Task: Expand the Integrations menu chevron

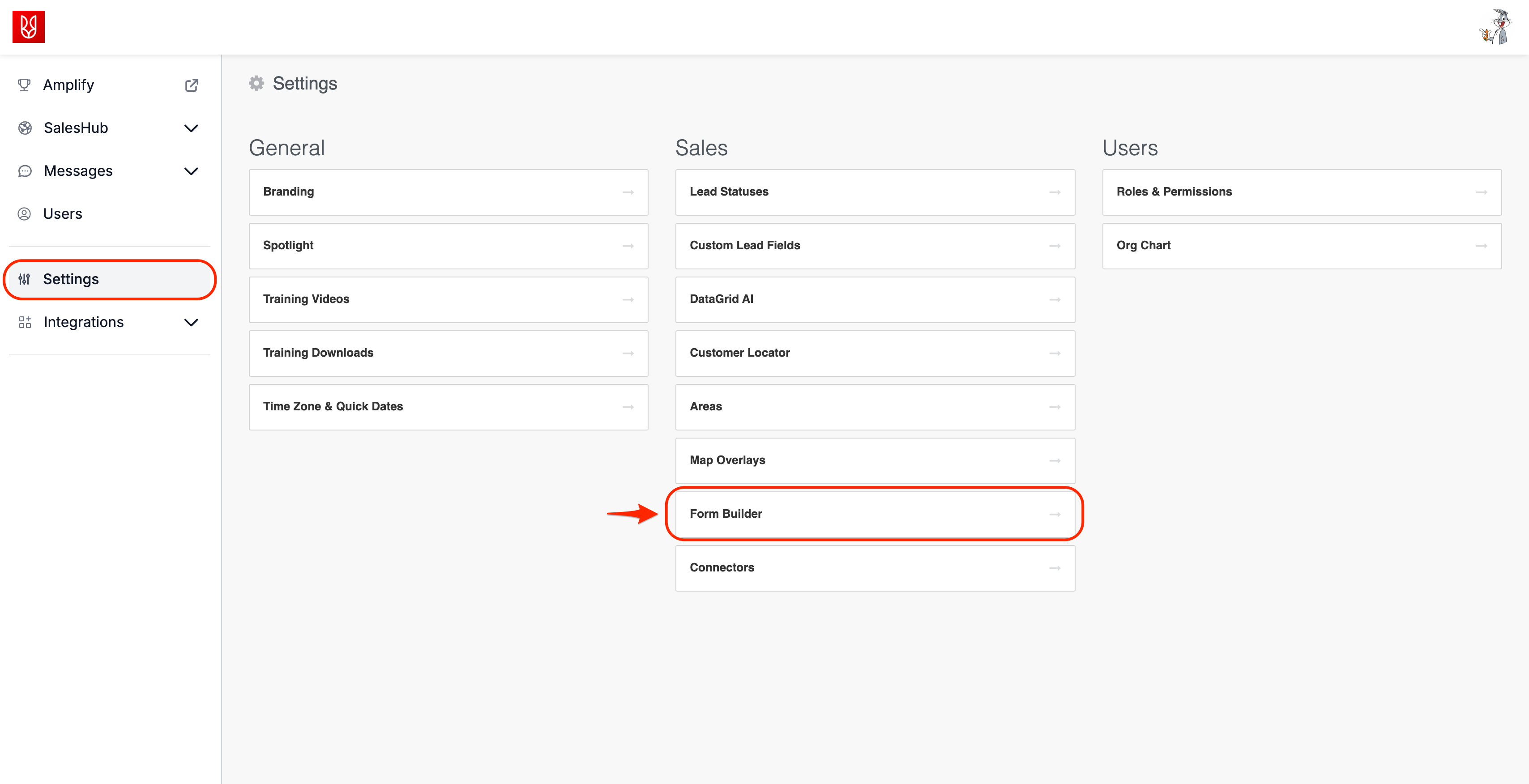Action: pos(191,323)
